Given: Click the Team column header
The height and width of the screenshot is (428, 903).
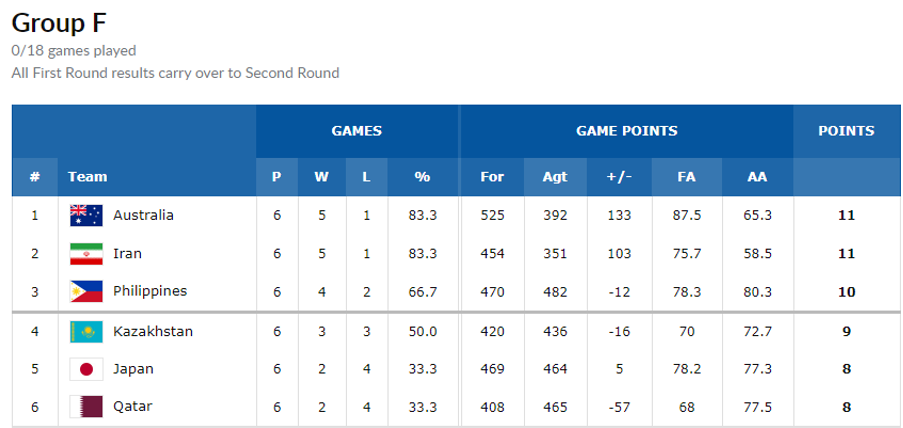Looking at the screenshot, I should [88, 177].
